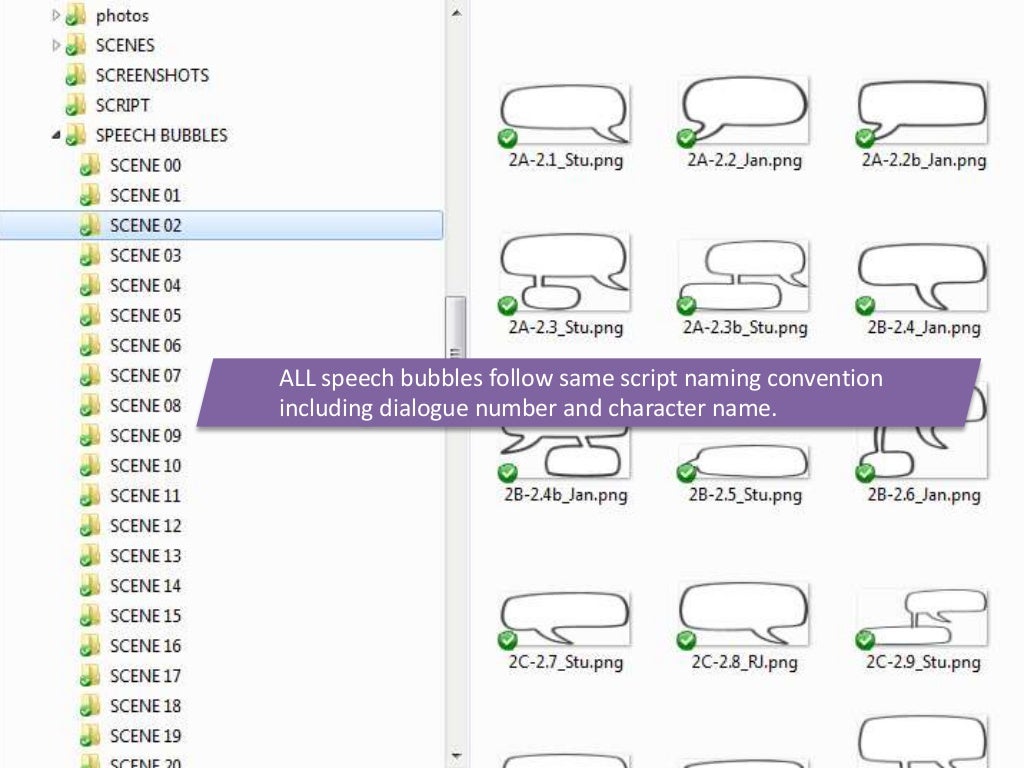Click the SCENE 10 folder icon

coord(90,466)
